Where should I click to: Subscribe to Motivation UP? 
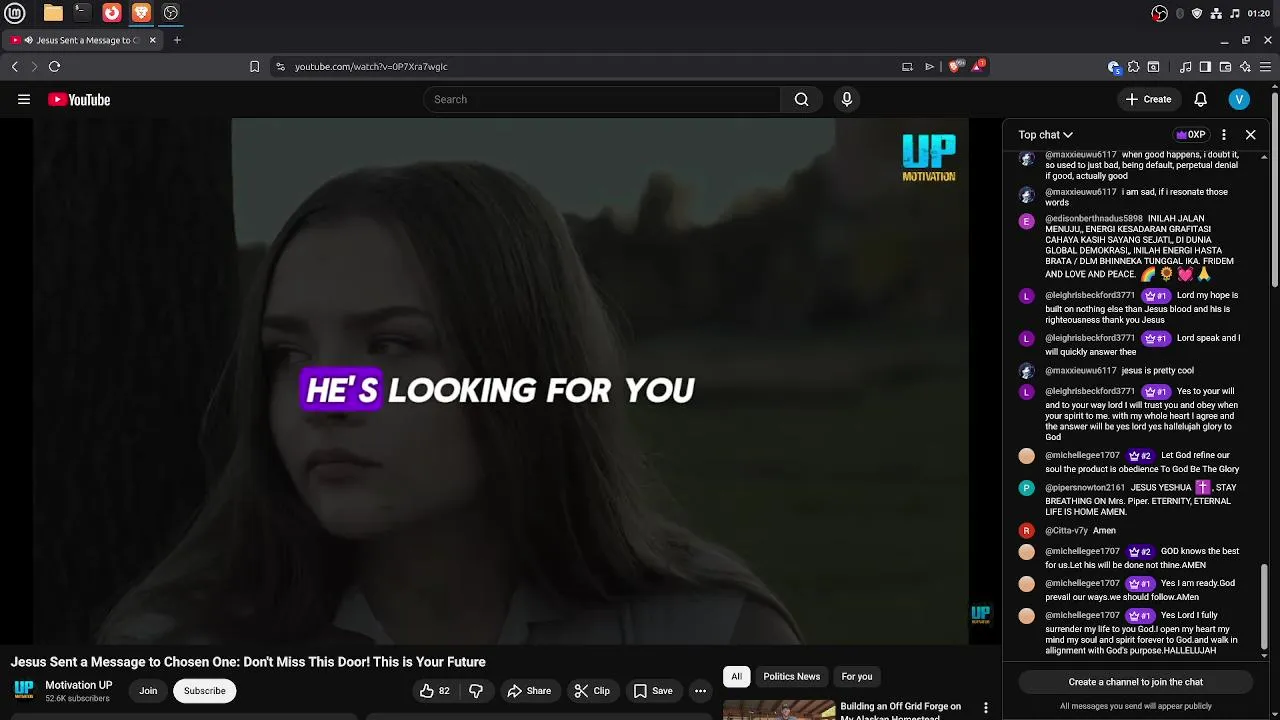pyautogui.click(x=204, y=691)
